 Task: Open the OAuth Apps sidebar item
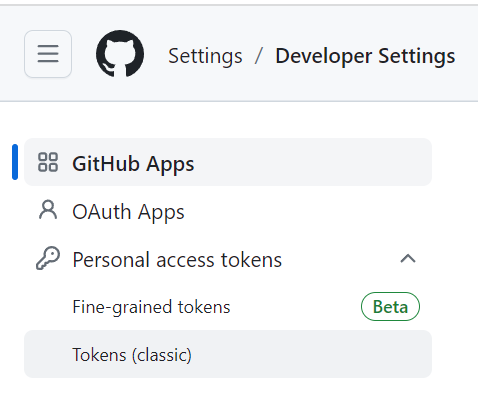[x=228, y=211]
